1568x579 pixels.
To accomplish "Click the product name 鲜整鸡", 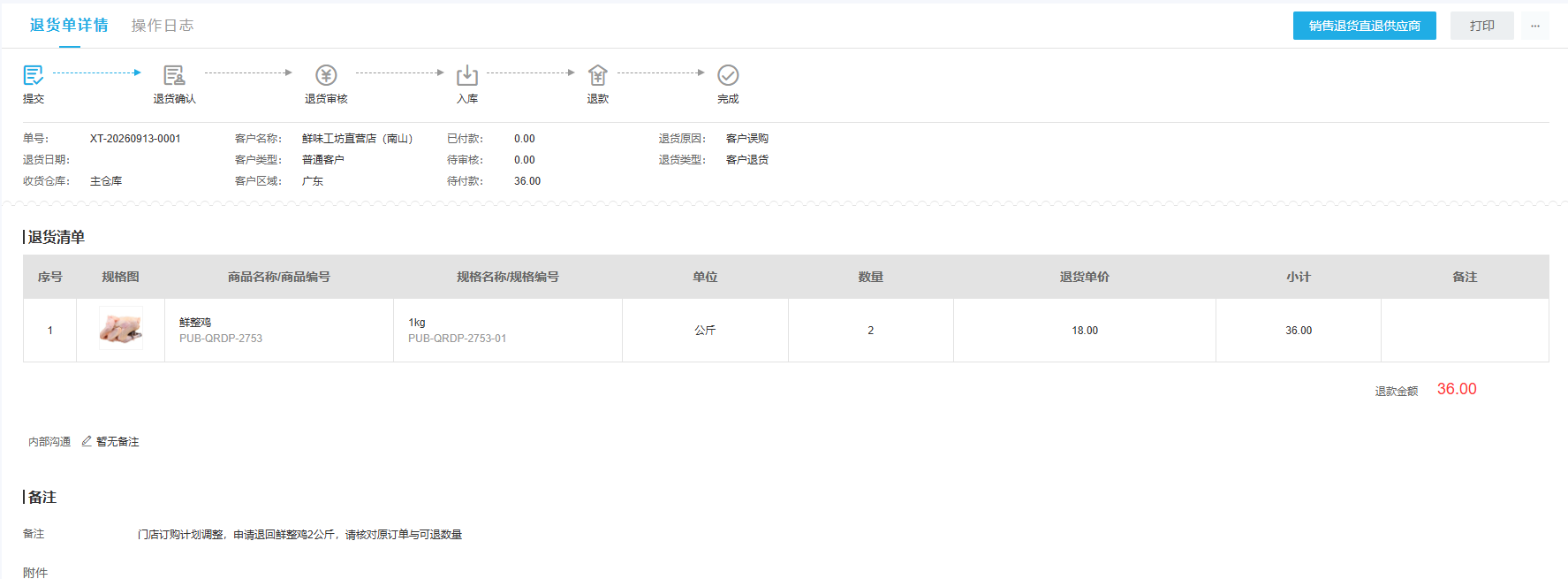I will point(195,323).
